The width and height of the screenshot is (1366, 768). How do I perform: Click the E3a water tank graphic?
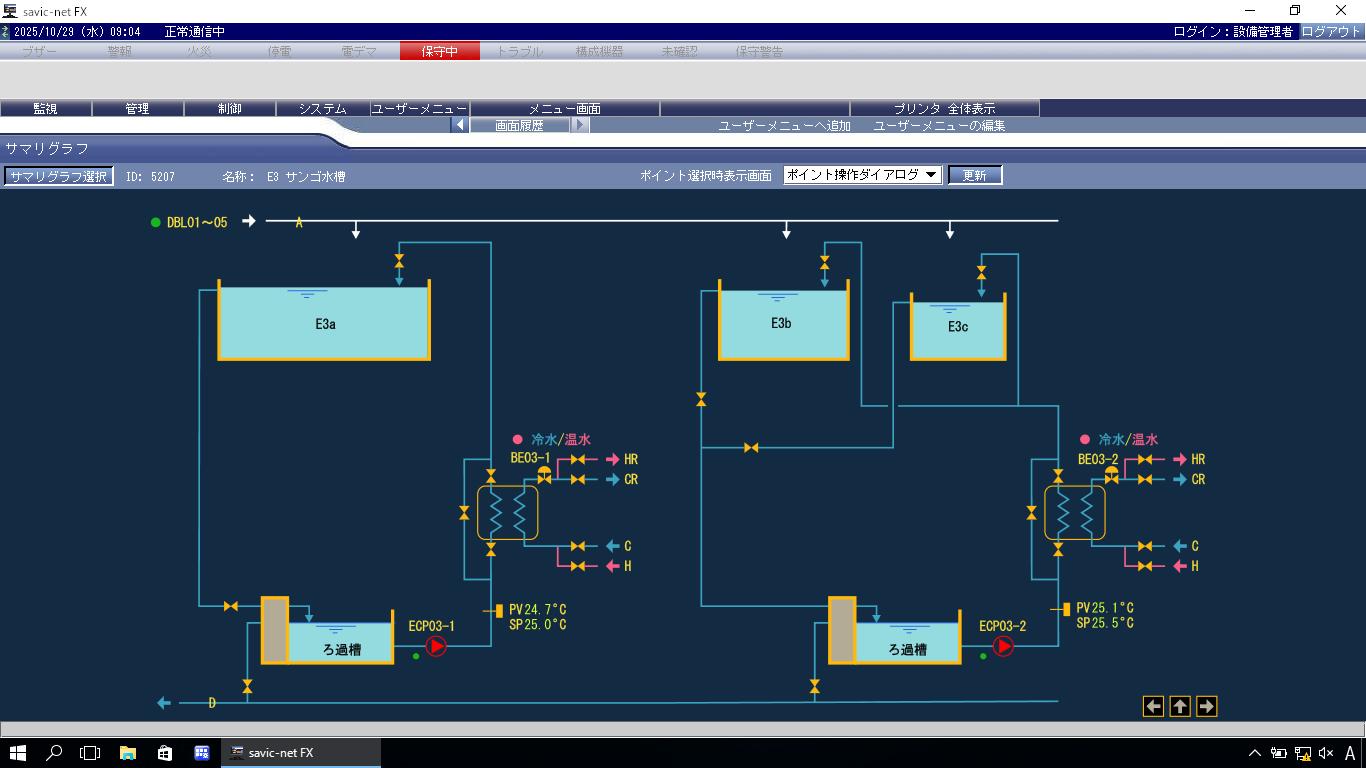324,323
